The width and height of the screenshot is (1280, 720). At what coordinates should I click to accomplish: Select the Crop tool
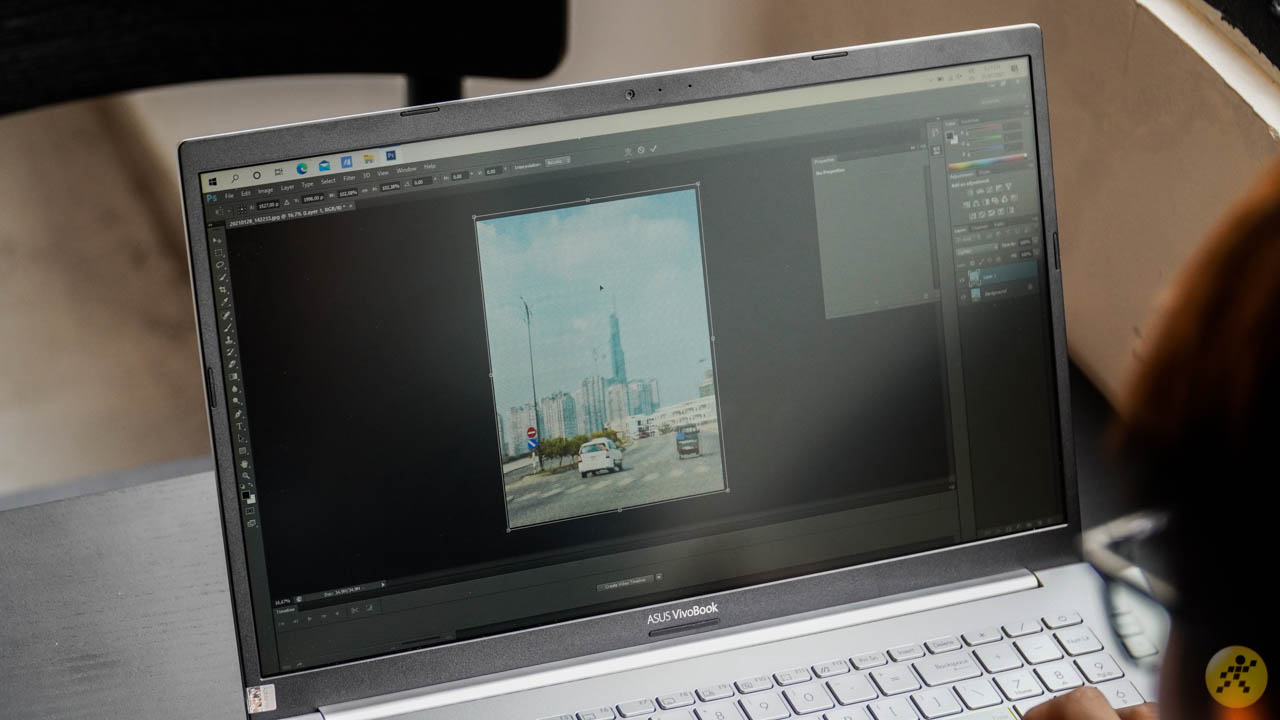[224, 290]
